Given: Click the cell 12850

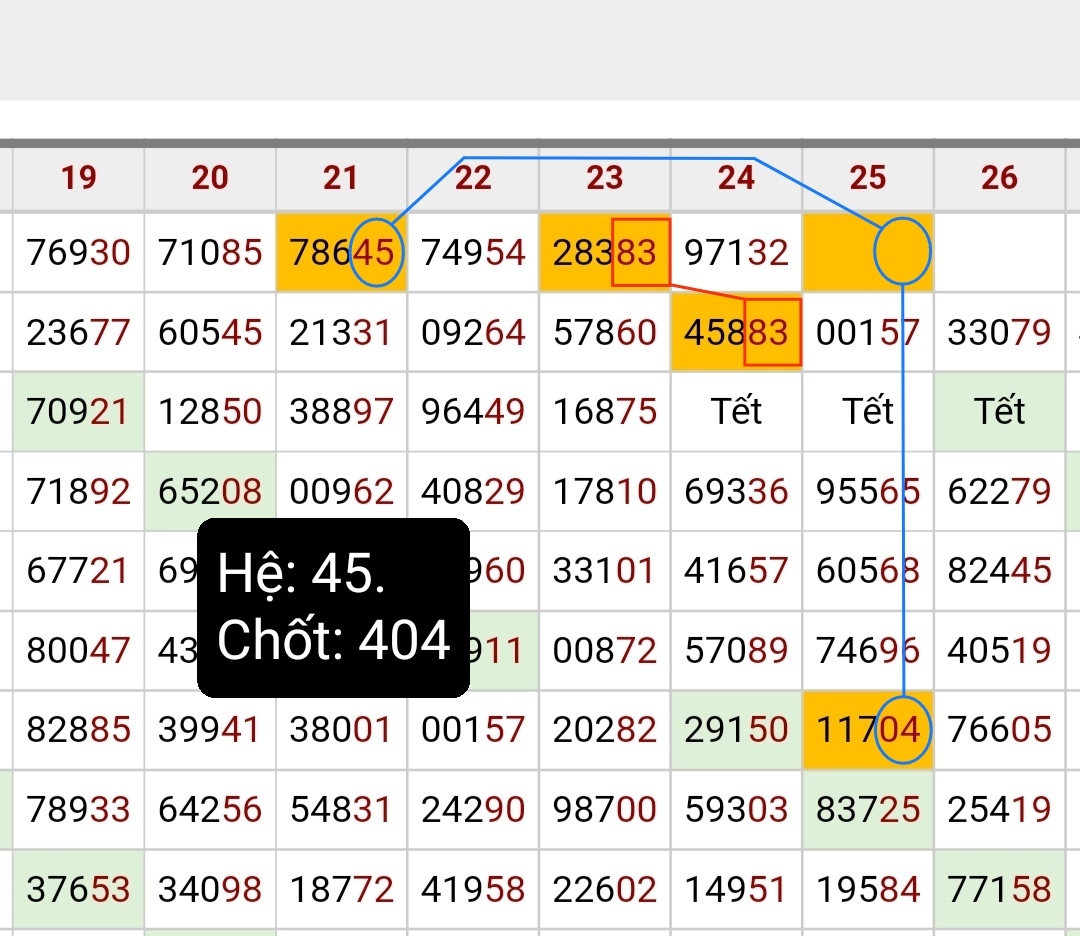Looking at the screenshot, I should click(210, 412).
